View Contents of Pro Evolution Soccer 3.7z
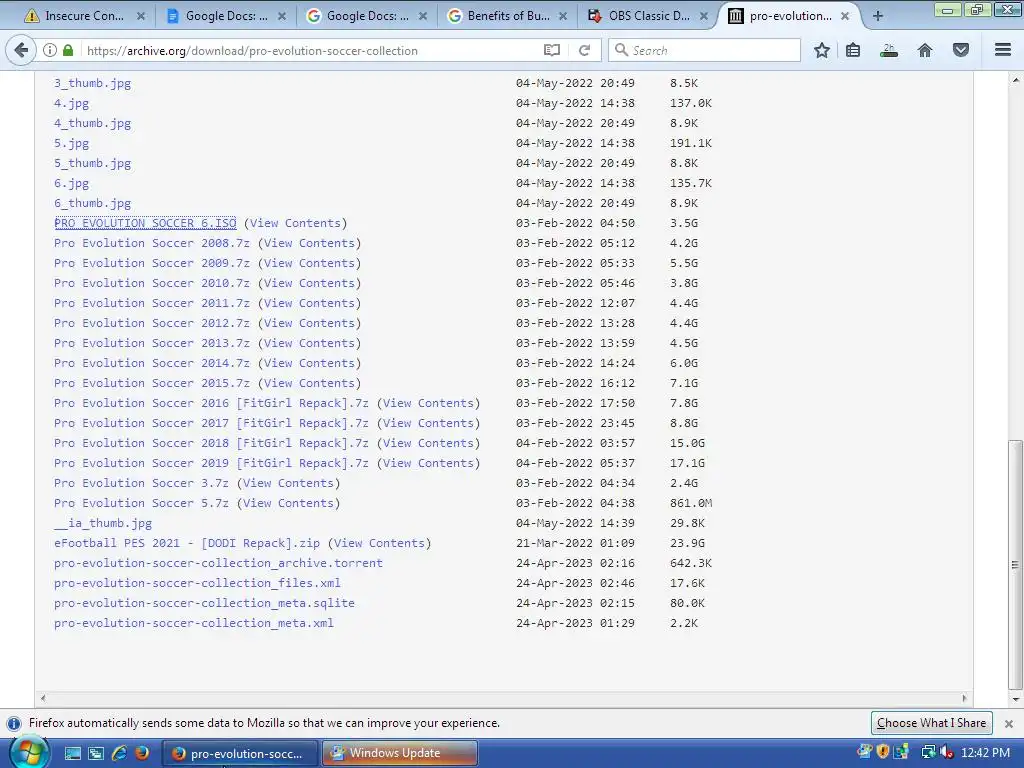The image size is (1024, 768). pos(288,483)
